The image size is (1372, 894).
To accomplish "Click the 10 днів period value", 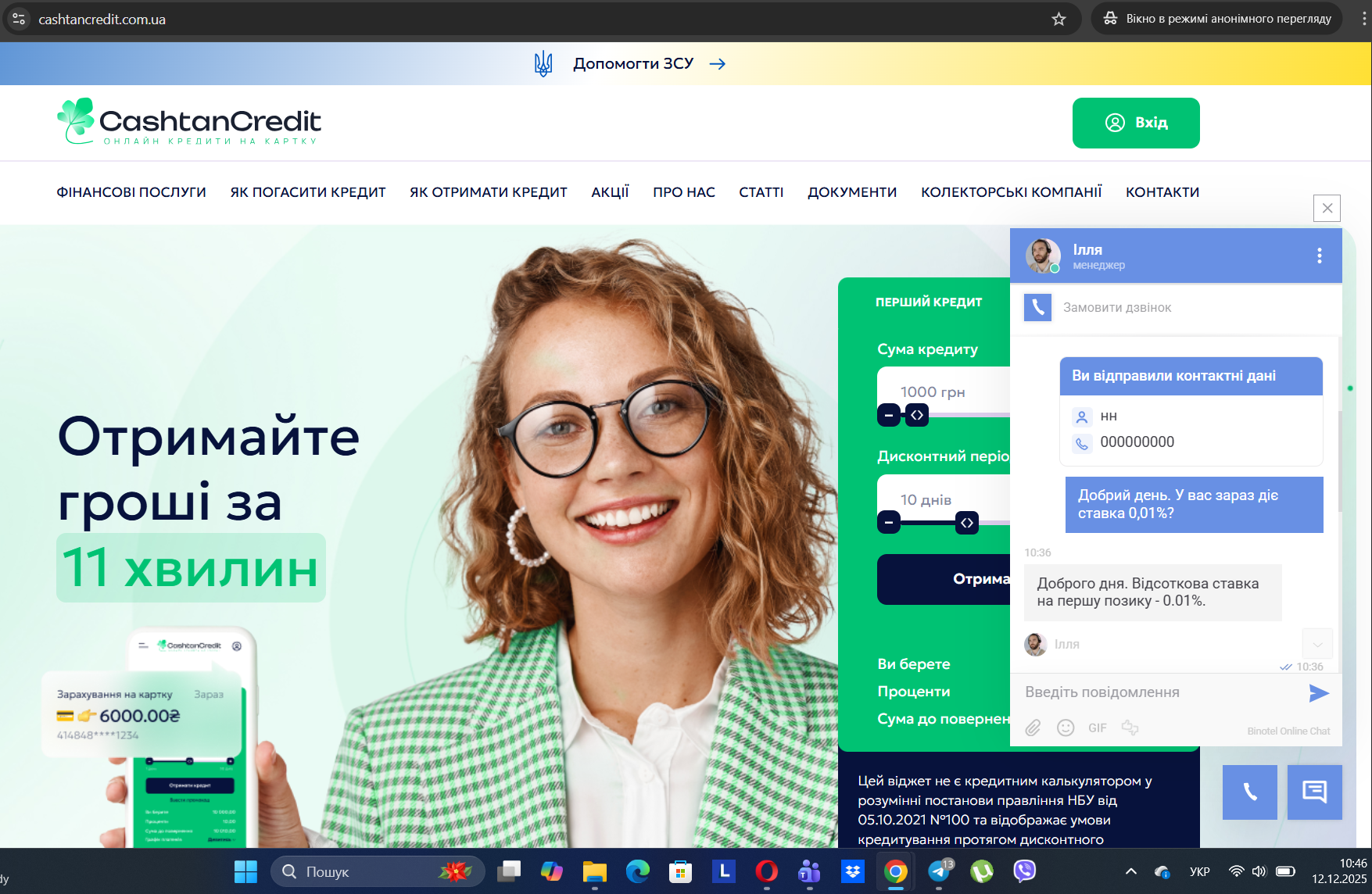I will click(x=926, y=499).
